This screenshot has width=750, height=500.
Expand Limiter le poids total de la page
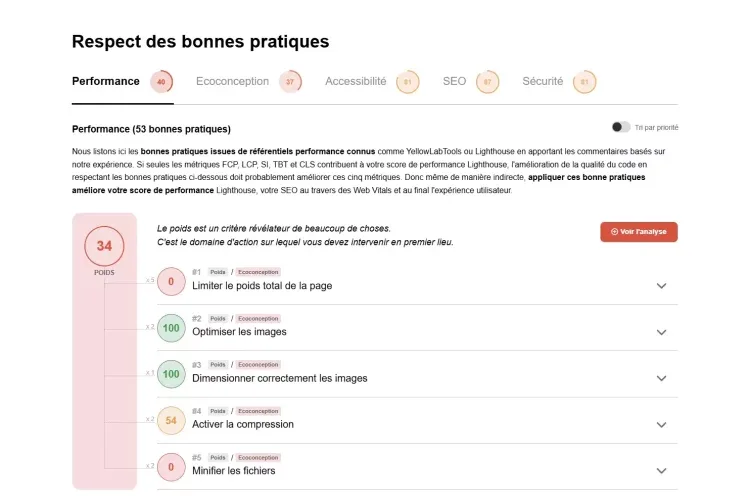pos(661,286)
